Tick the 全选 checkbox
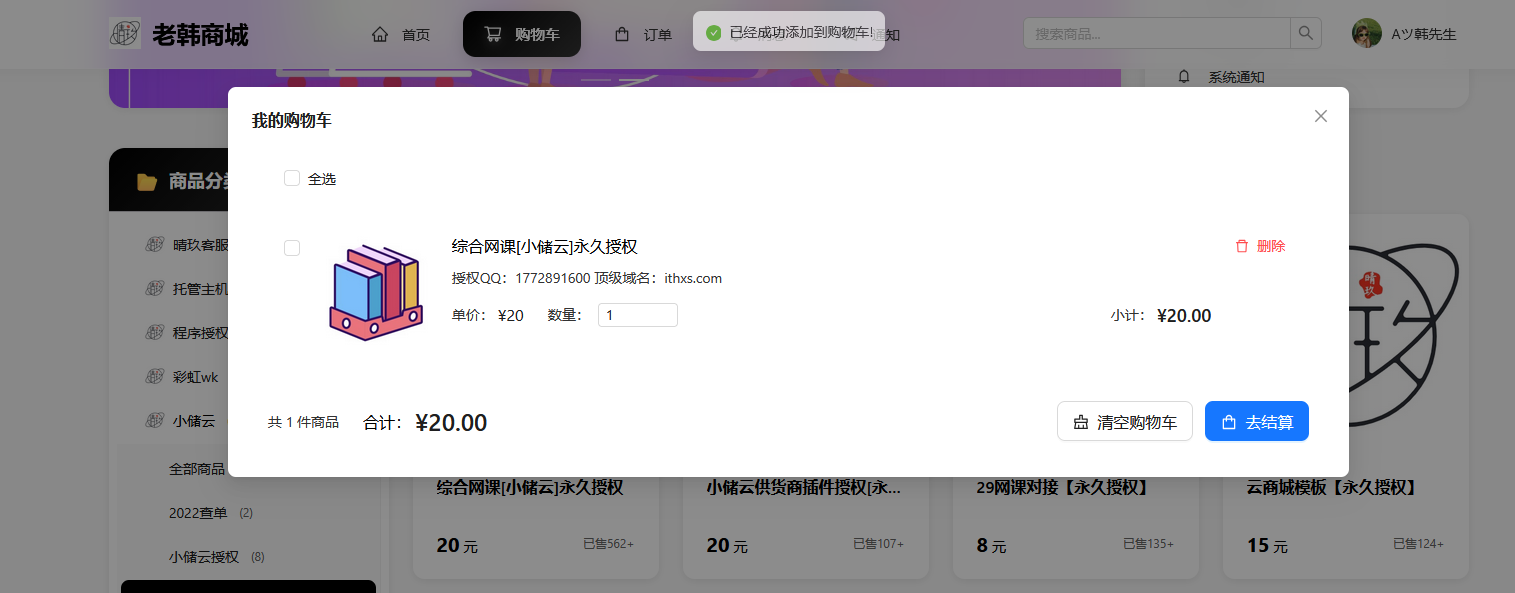 [292, 178]
